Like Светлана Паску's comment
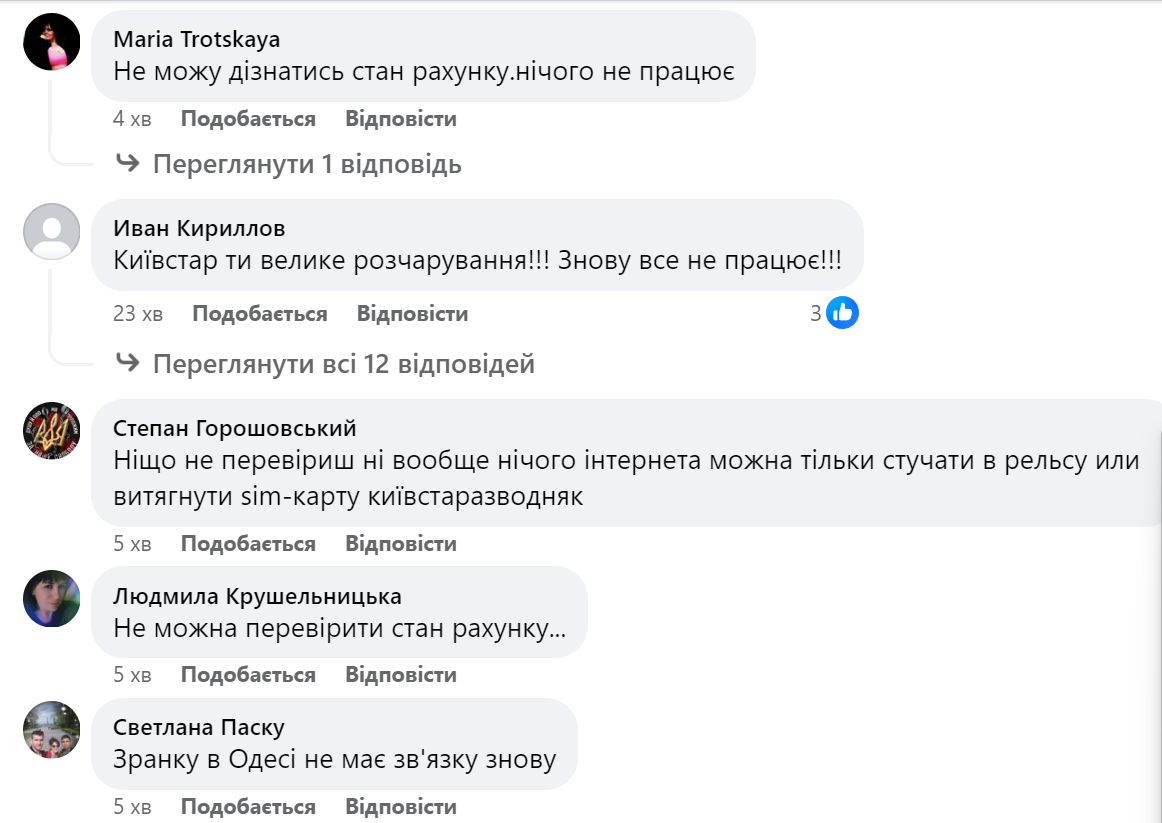Image resolution: width=1162 pixels, height=823 pixels. [248, 807]
